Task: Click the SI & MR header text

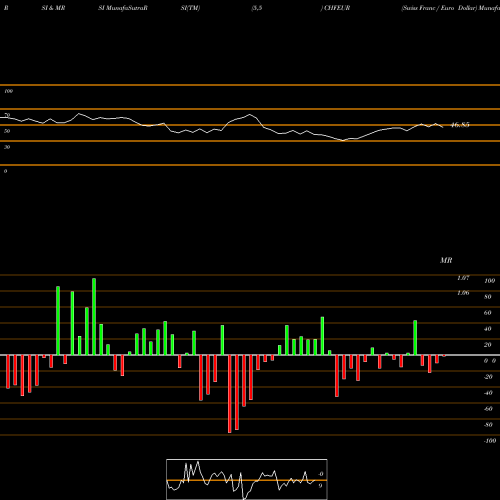Action: (53, 8)
